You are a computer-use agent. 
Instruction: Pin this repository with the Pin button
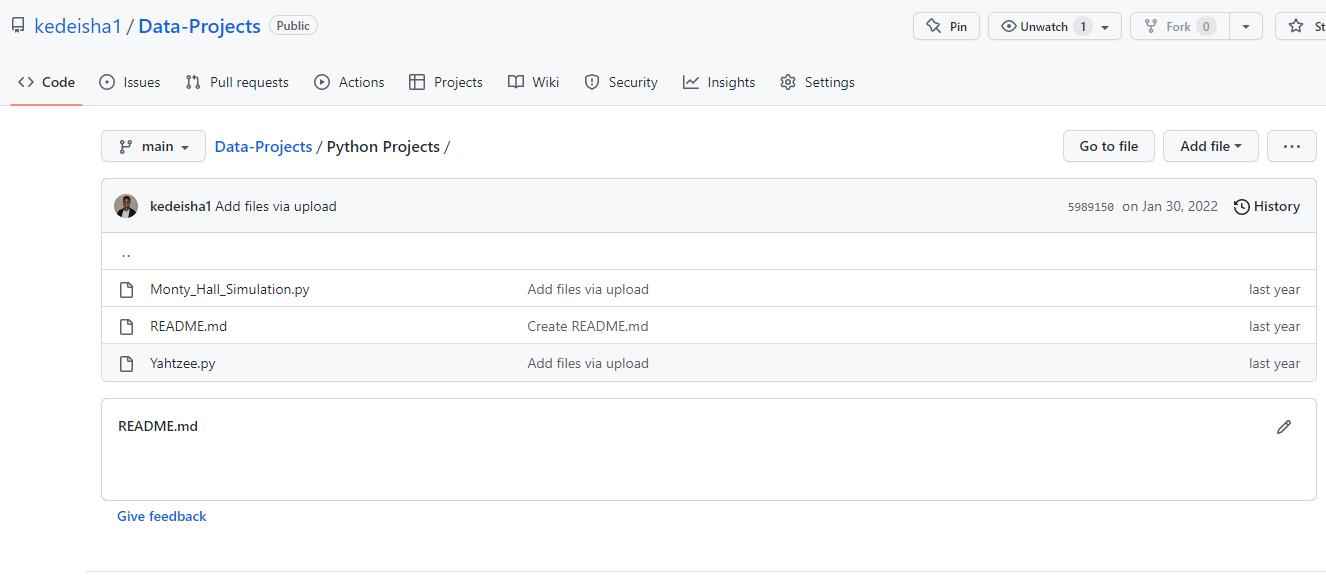[946, 26]
